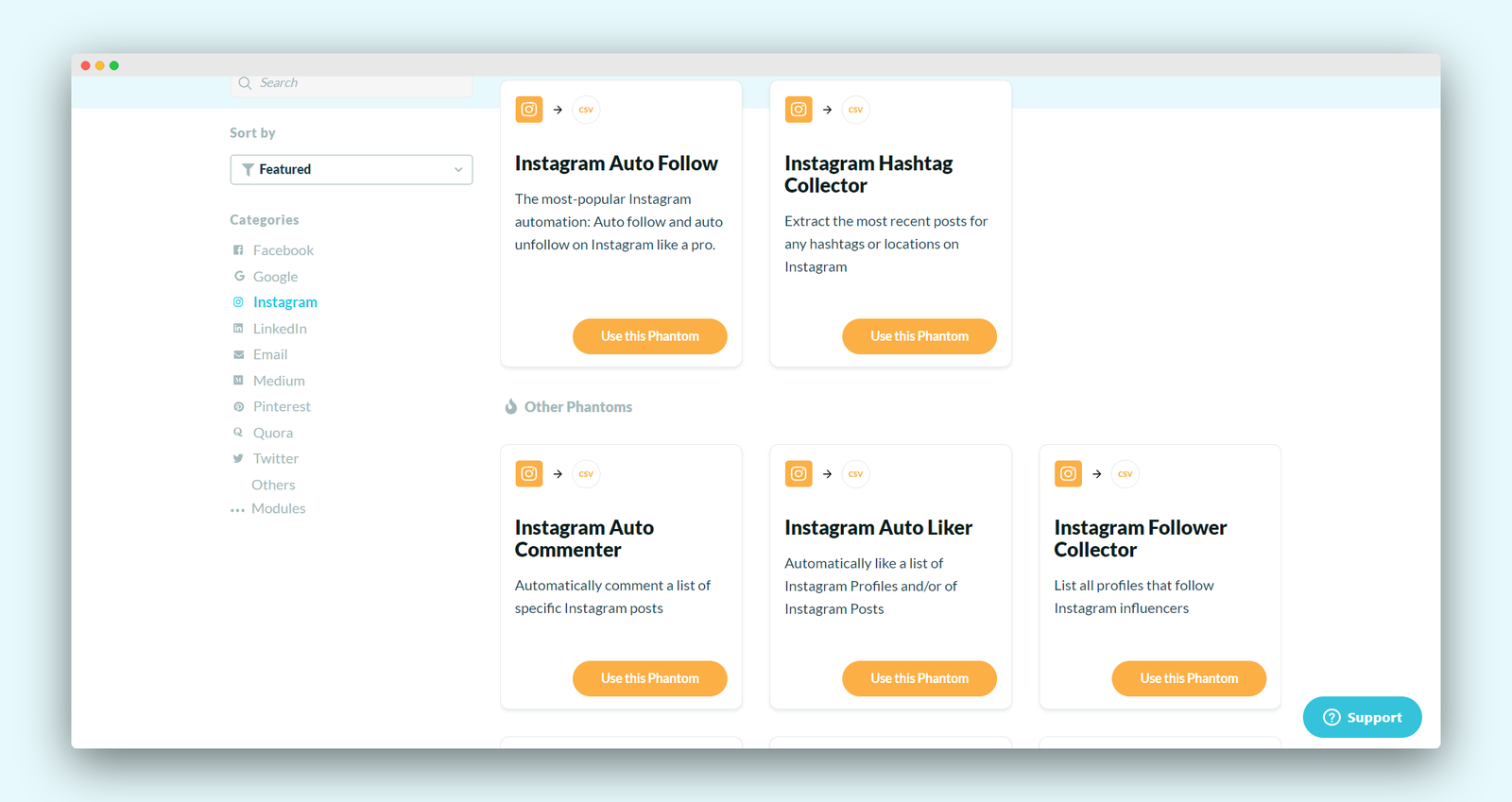Click the CSV badge on Instagram Follower Collector card
Screen dimensions: 1512x802
(1125, 474)
